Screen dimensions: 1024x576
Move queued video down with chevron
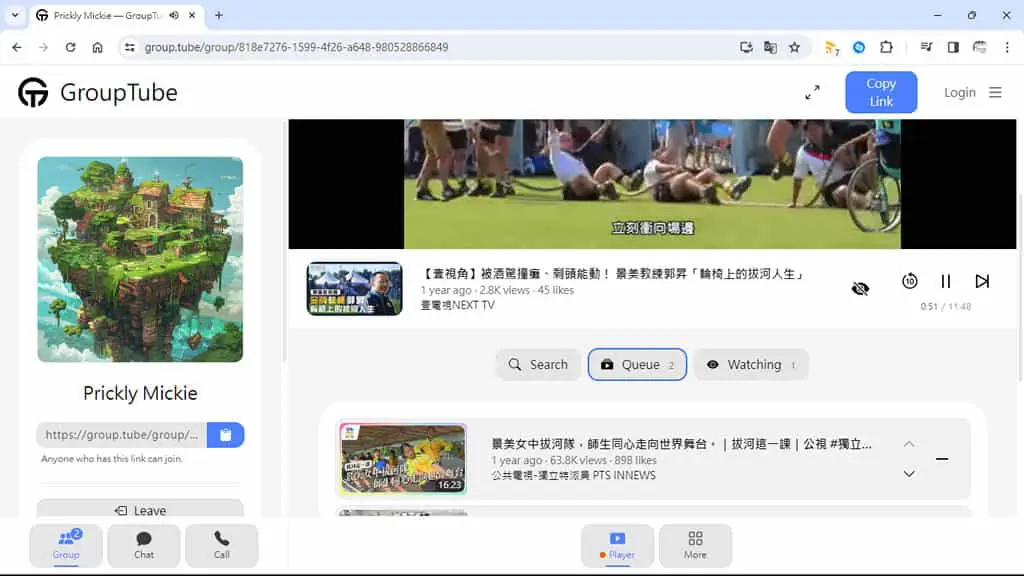tap(909, 473)
